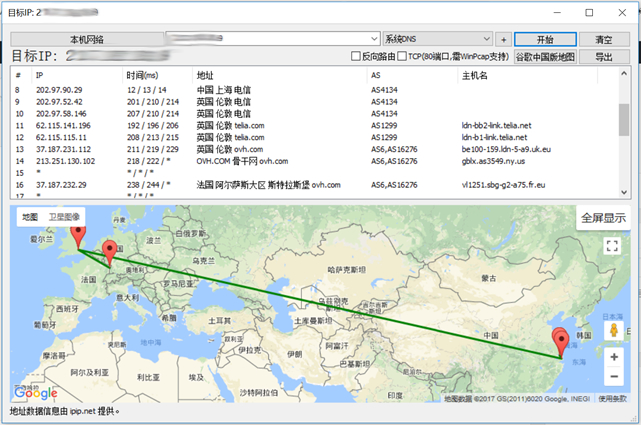The image size is (641, 425).
Task: Switch to 卫星图像 satellite view
Action: (66, 217)
